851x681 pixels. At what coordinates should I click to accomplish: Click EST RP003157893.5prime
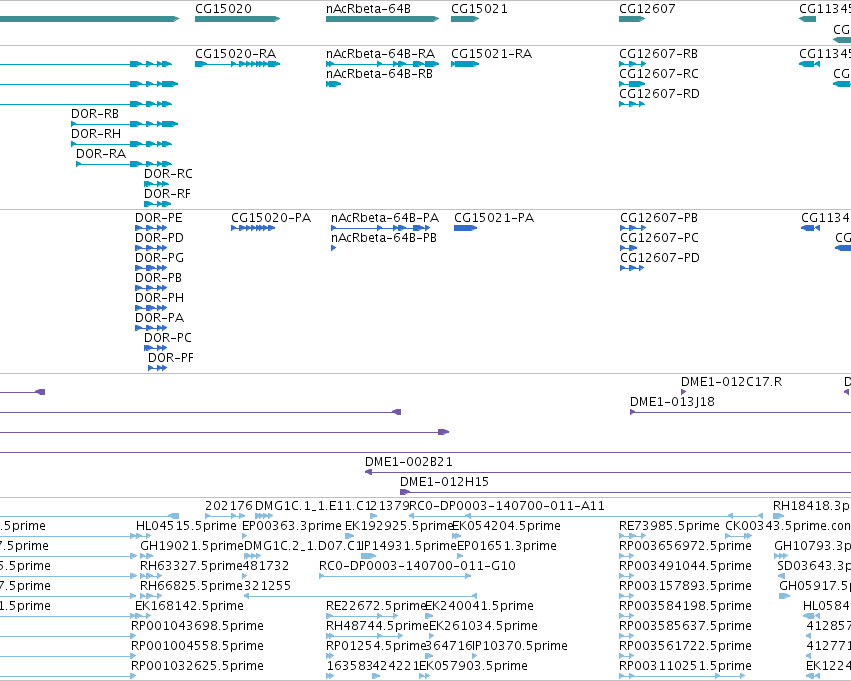coord(685,587)
